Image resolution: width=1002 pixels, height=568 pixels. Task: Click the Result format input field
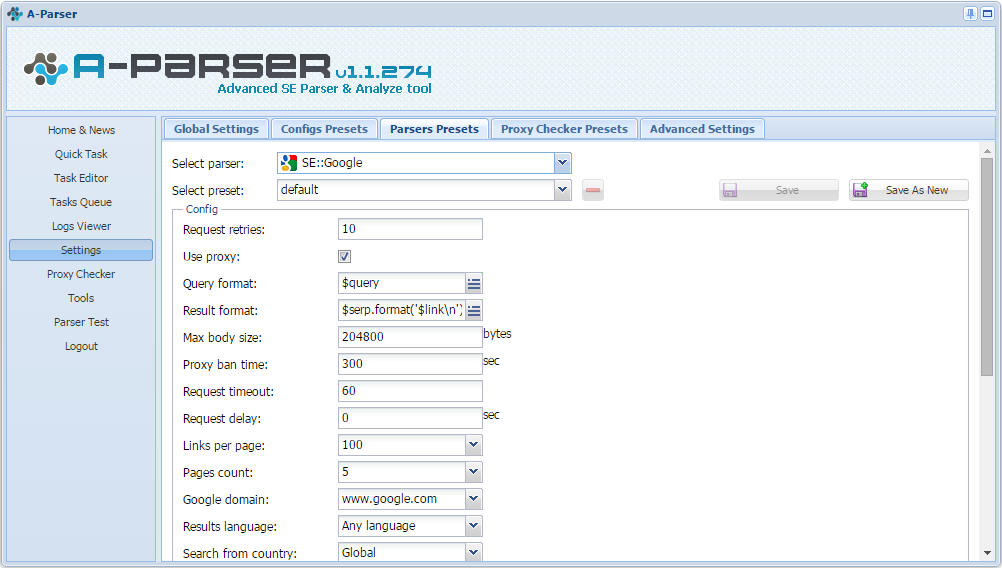tap(401, 311)
